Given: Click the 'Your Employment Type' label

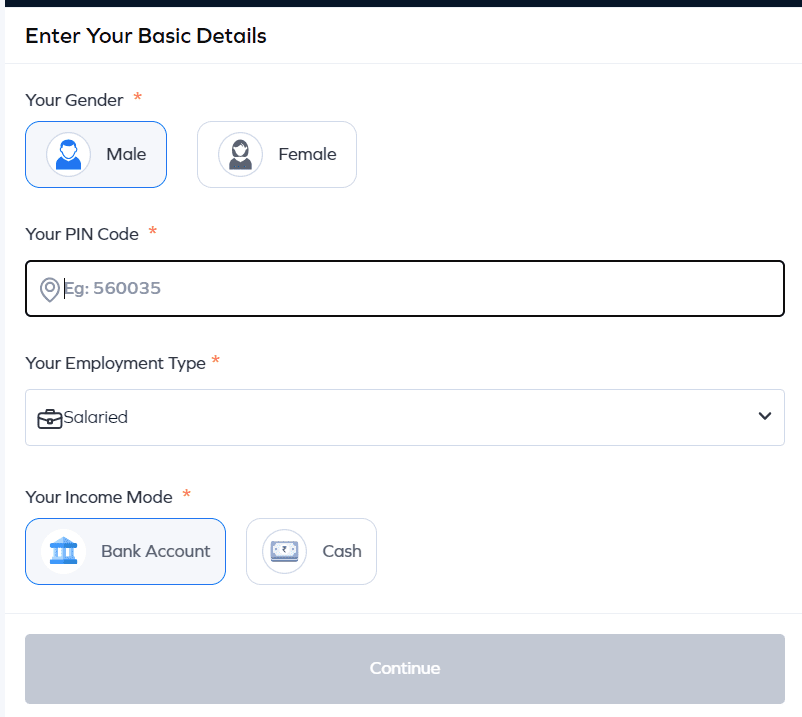Looking at the screenshot, I should coord(115,363).
